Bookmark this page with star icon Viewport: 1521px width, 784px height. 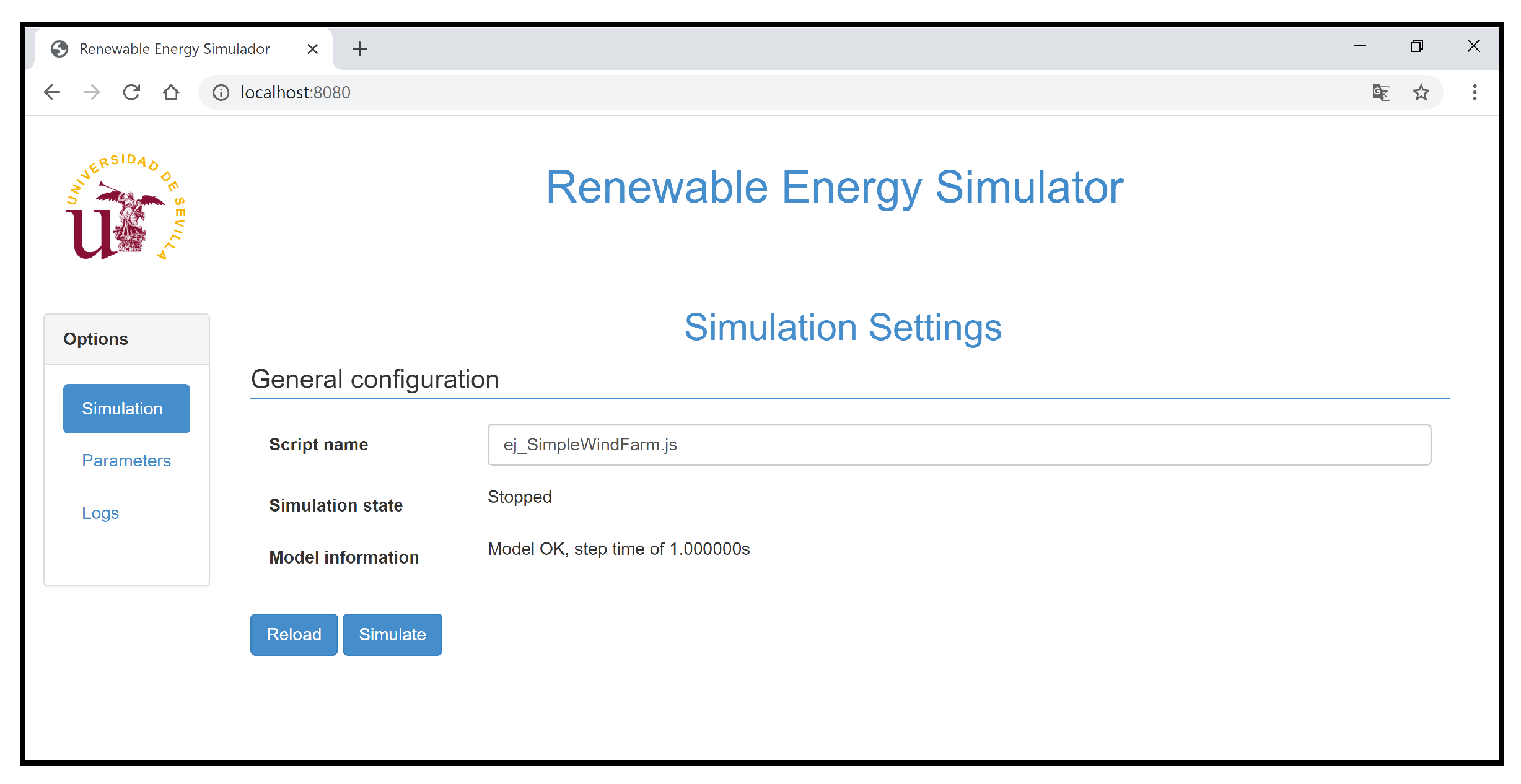1421,92
